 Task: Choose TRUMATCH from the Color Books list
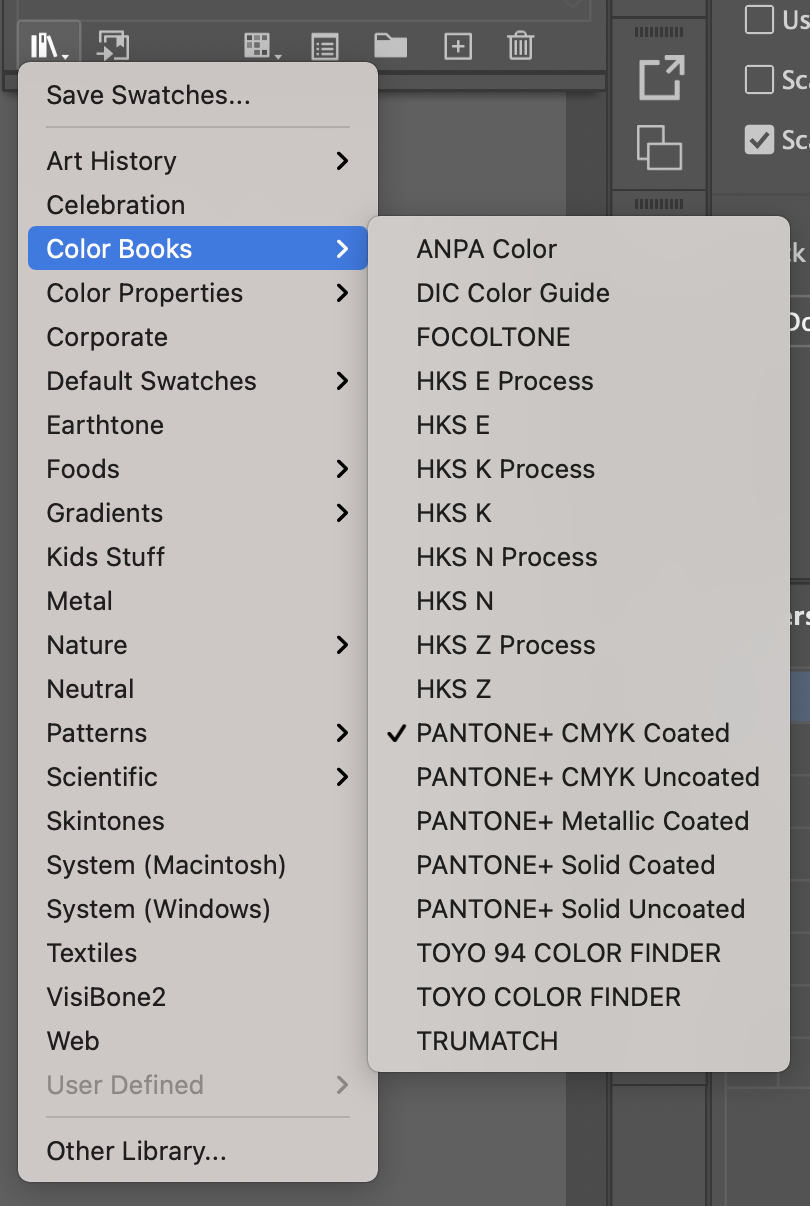487,1041
